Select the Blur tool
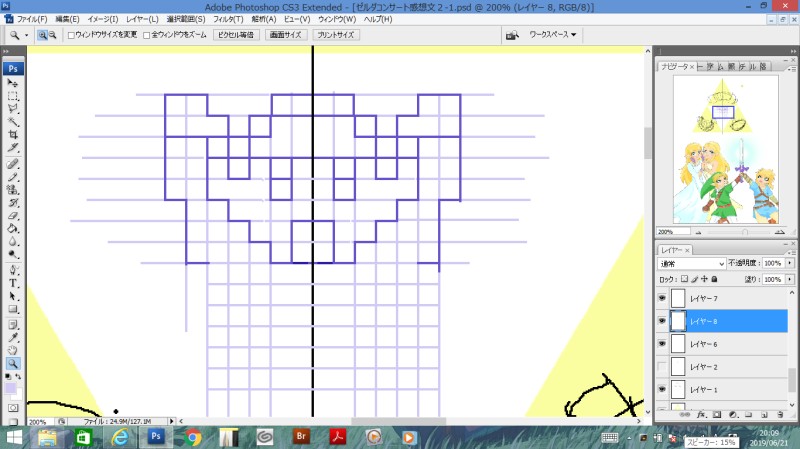The height and width of the screenshot is (449, 800). click(13, 241)
